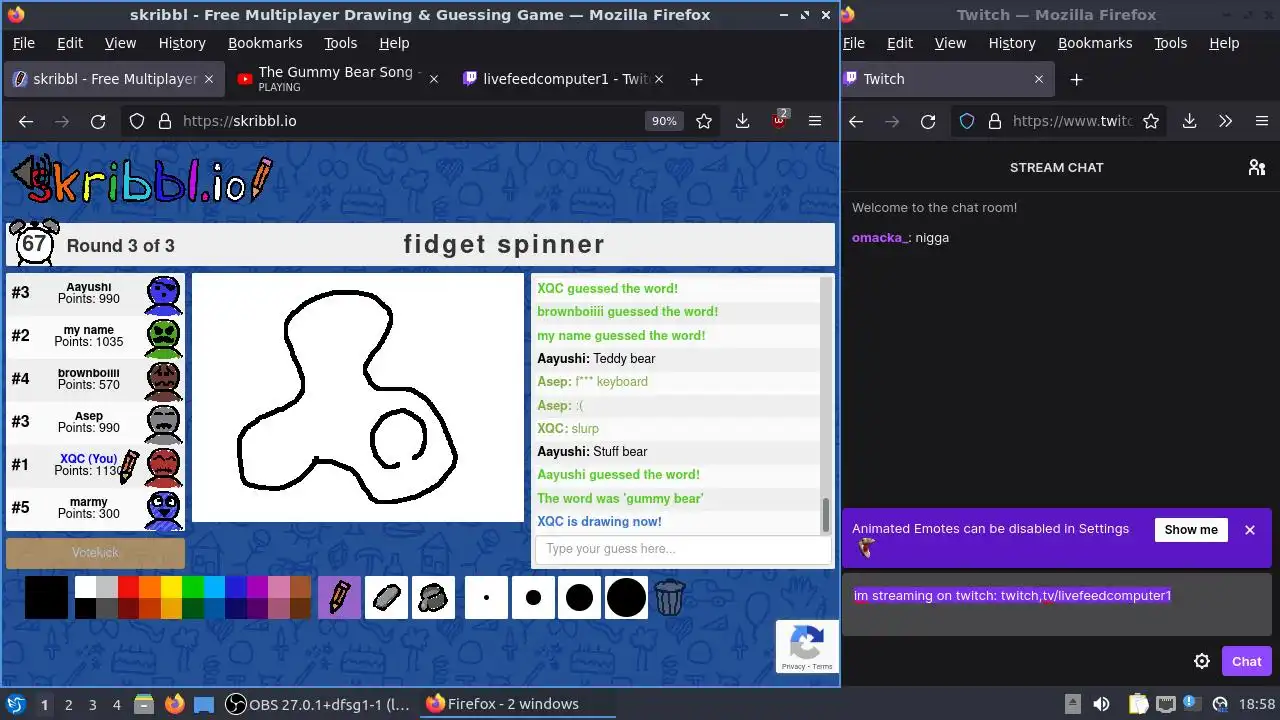Dismiss the Animated Emotes notice
This screenshot has height=720, width=1280.
[x=1249, y=530]
